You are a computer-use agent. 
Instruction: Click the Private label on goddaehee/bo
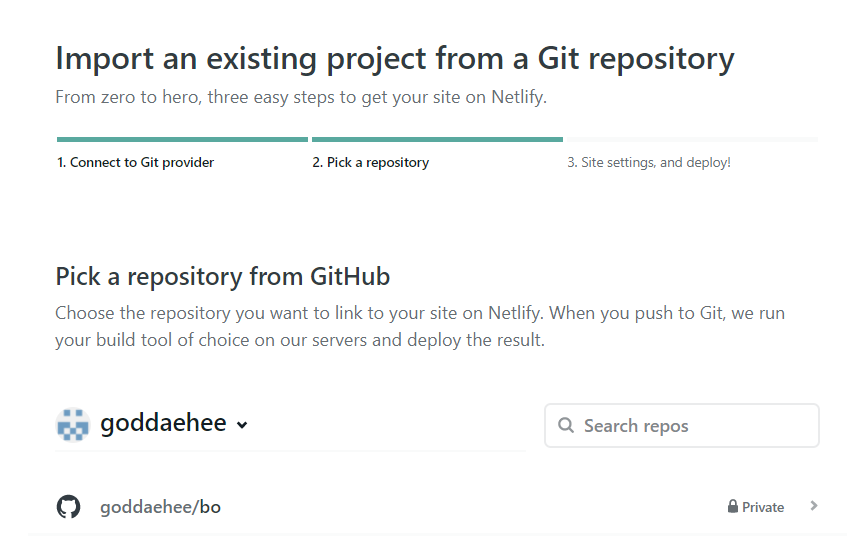coord(763,507)
